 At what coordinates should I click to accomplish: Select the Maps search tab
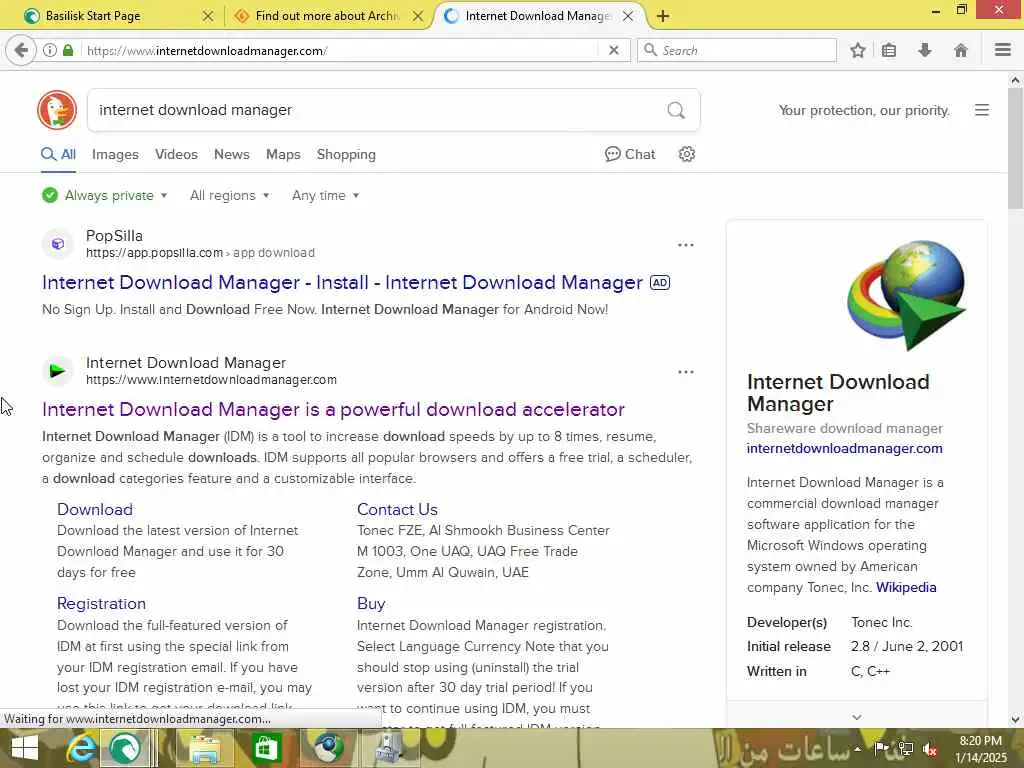pos(283,155)
